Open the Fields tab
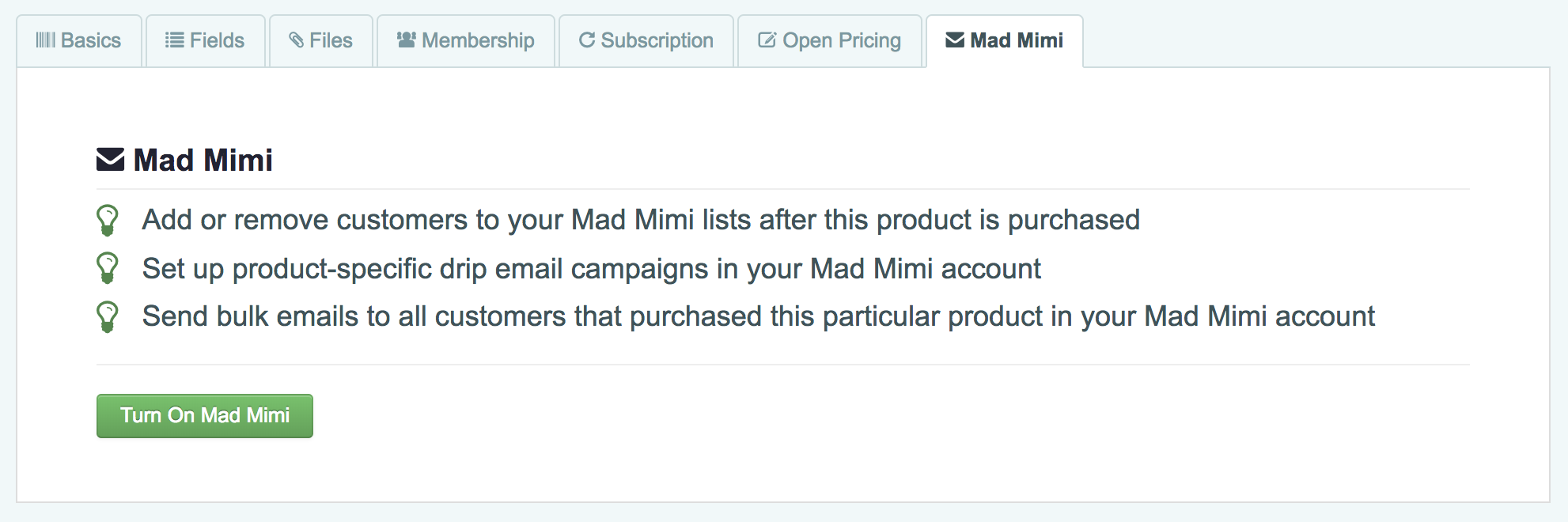The width and height of the screenshot is (1568, 522). pos(206,41)
